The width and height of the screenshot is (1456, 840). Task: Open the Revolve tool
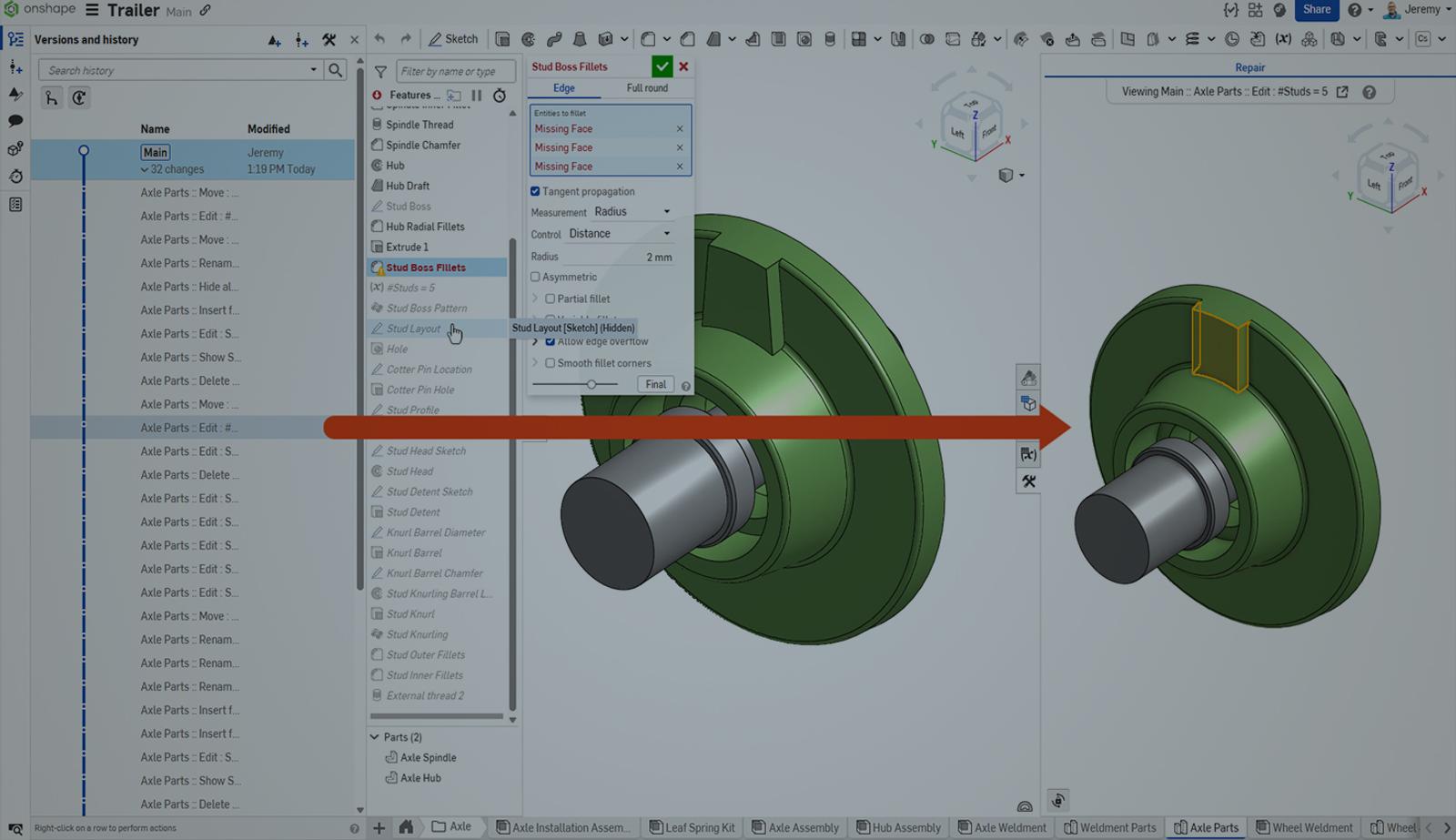pos(529,39)
